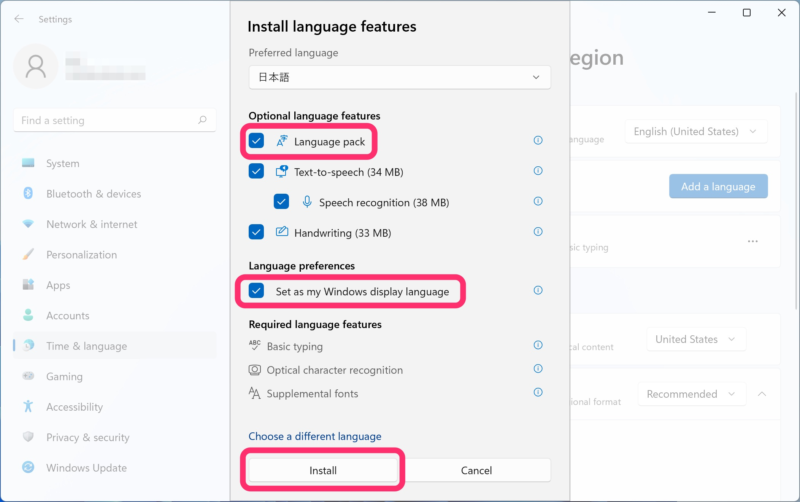This screenshot has width=800, height=502.
Task: Uncheck the Speech recognition checkbox
Action: coord(281,202)
